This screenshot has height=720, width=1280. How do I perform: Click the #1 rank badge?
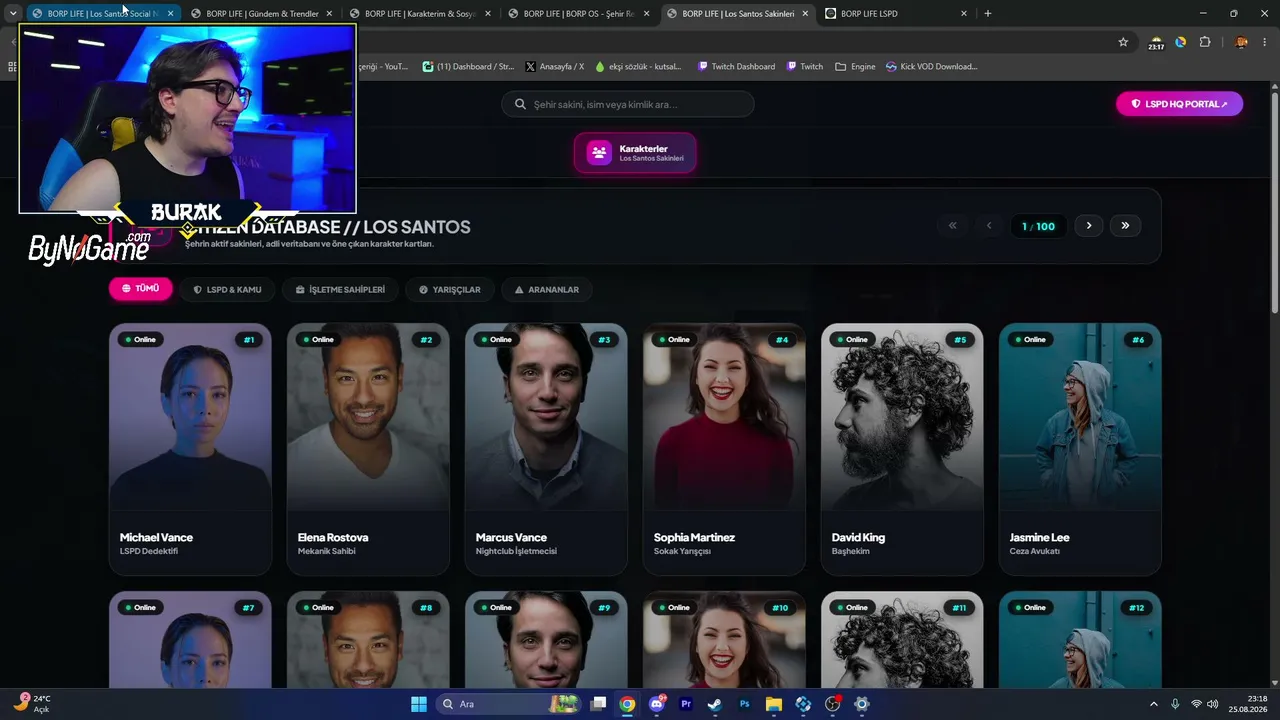249,340
